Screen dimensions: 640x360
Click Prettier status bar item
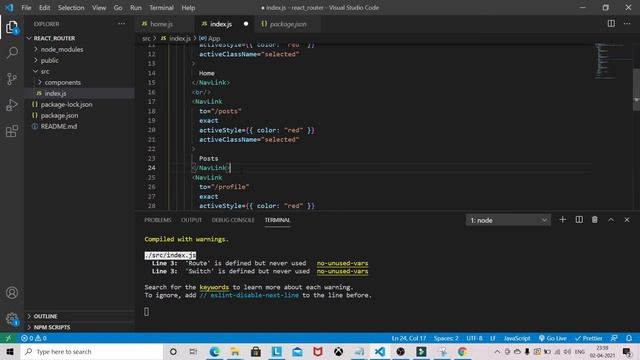pyautogui.click(x=589, y=338)
